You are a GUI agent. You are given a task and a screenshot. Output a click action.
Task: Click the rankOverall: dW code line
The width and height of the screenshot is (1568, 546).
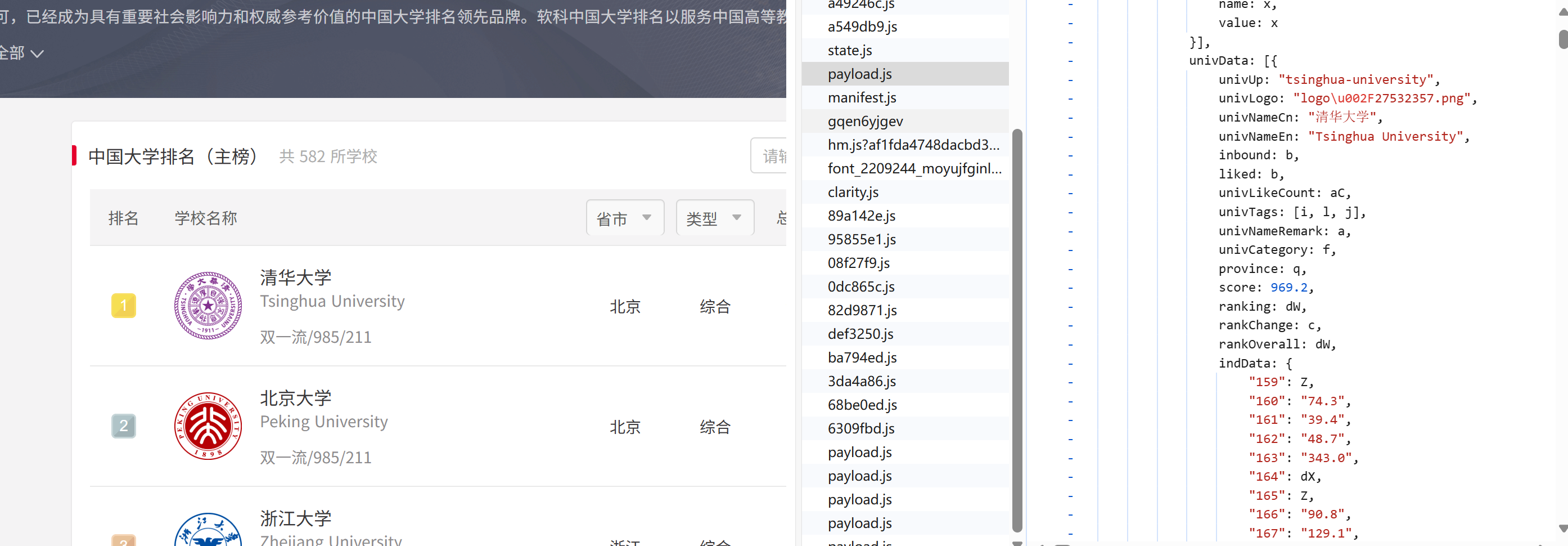pyautogui.click(x=1277, y=344)
